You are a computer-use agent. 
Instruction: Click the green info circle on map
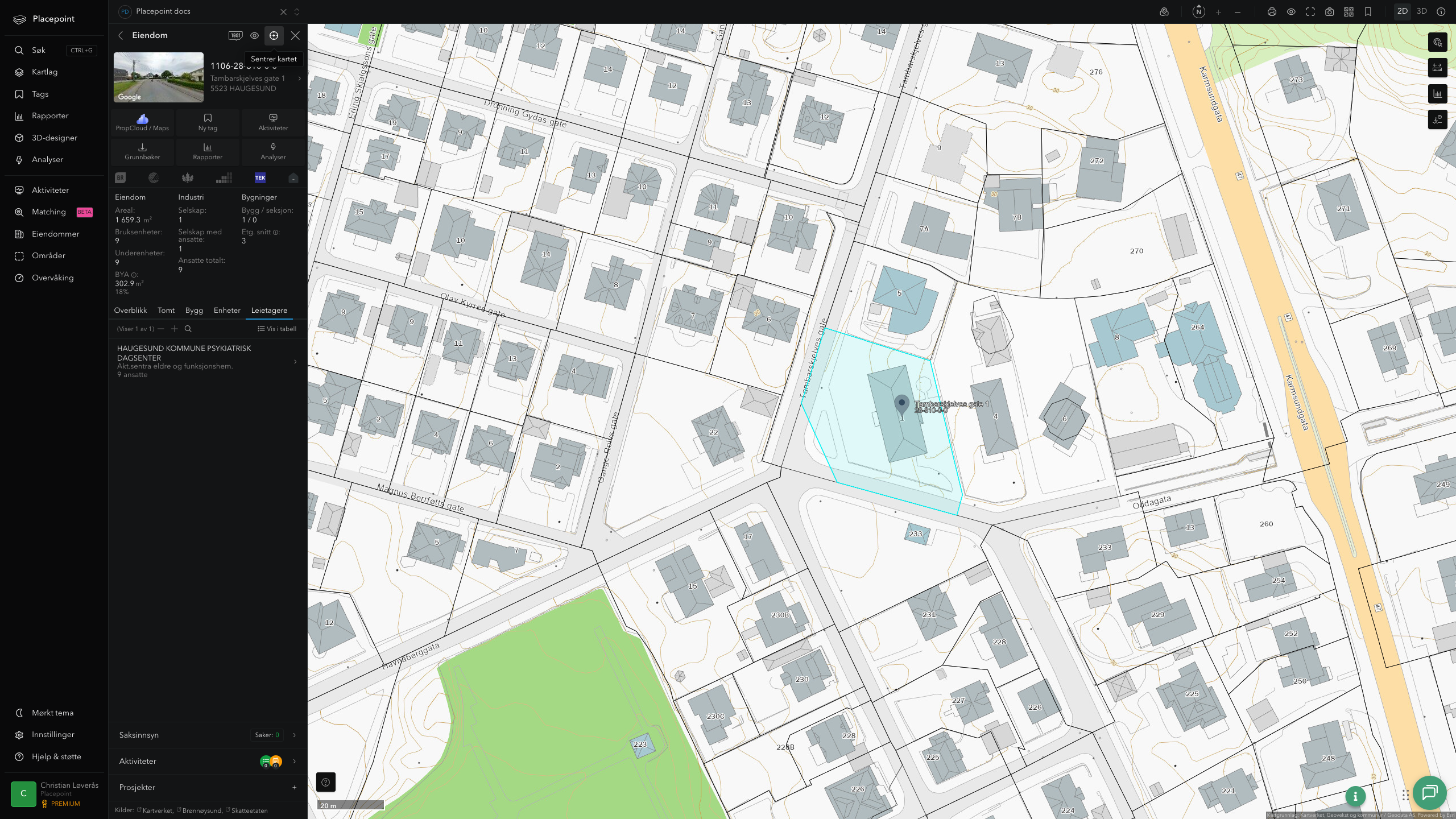(x=1355, y=796)
